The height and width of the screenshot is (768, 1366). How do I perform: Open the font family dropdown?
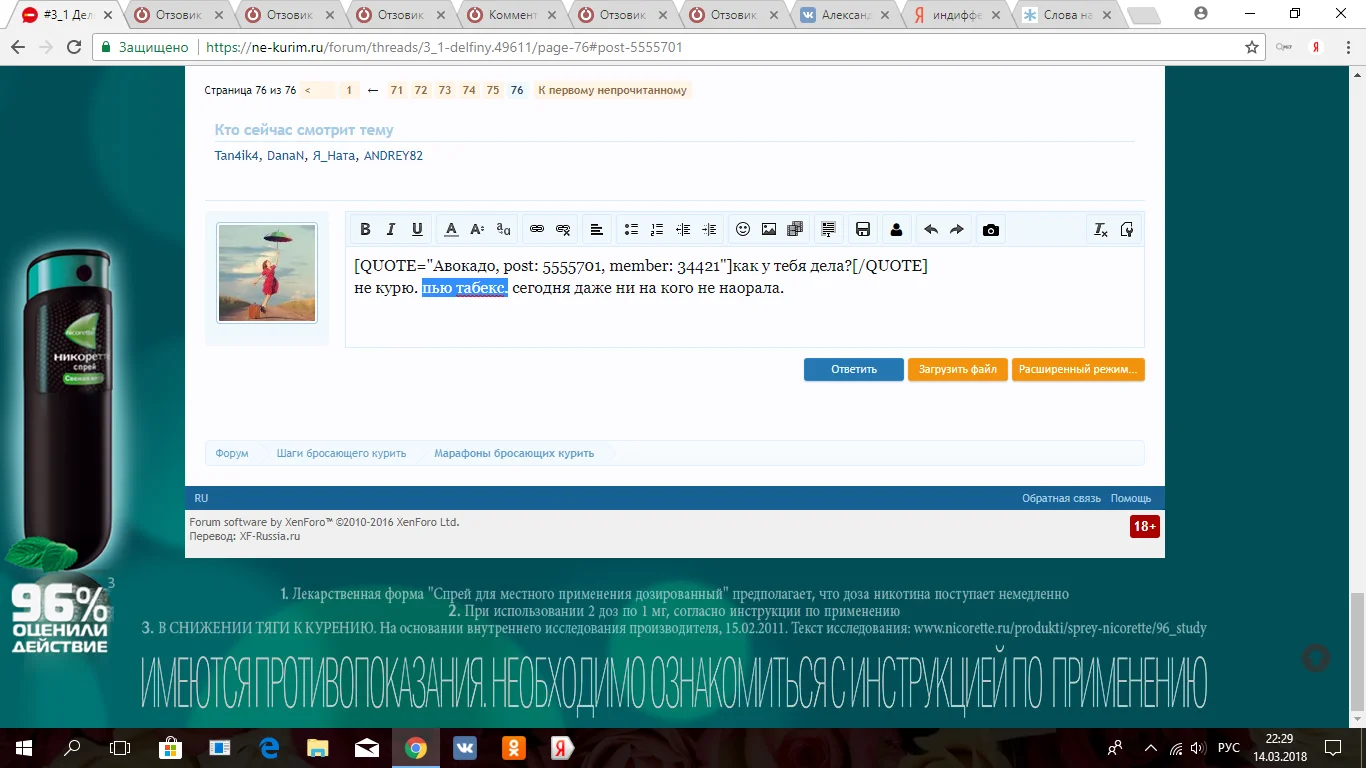(x=504, y=229)
